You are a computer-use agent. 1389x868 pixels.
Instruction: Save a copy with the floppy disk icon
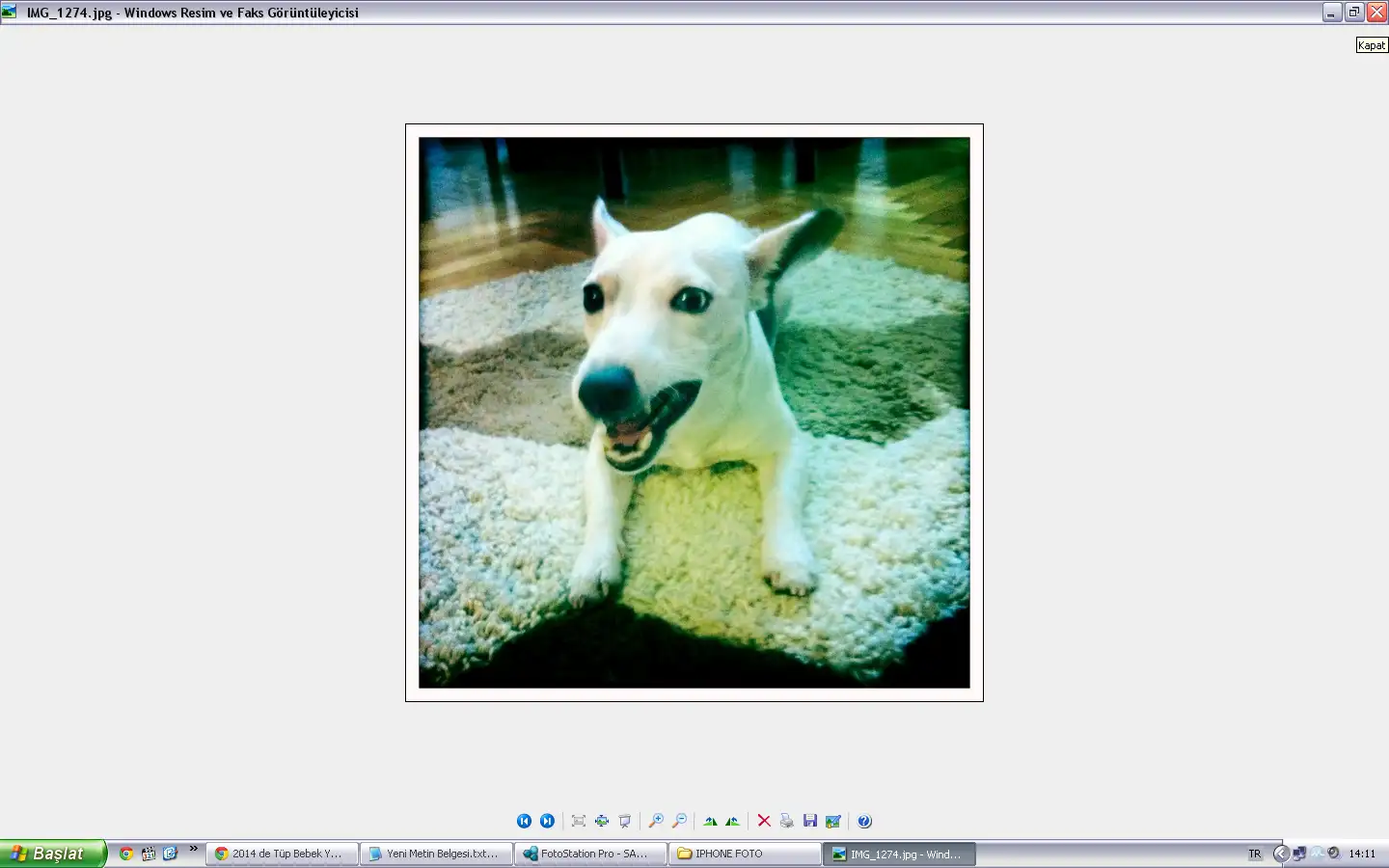(810, 821)
